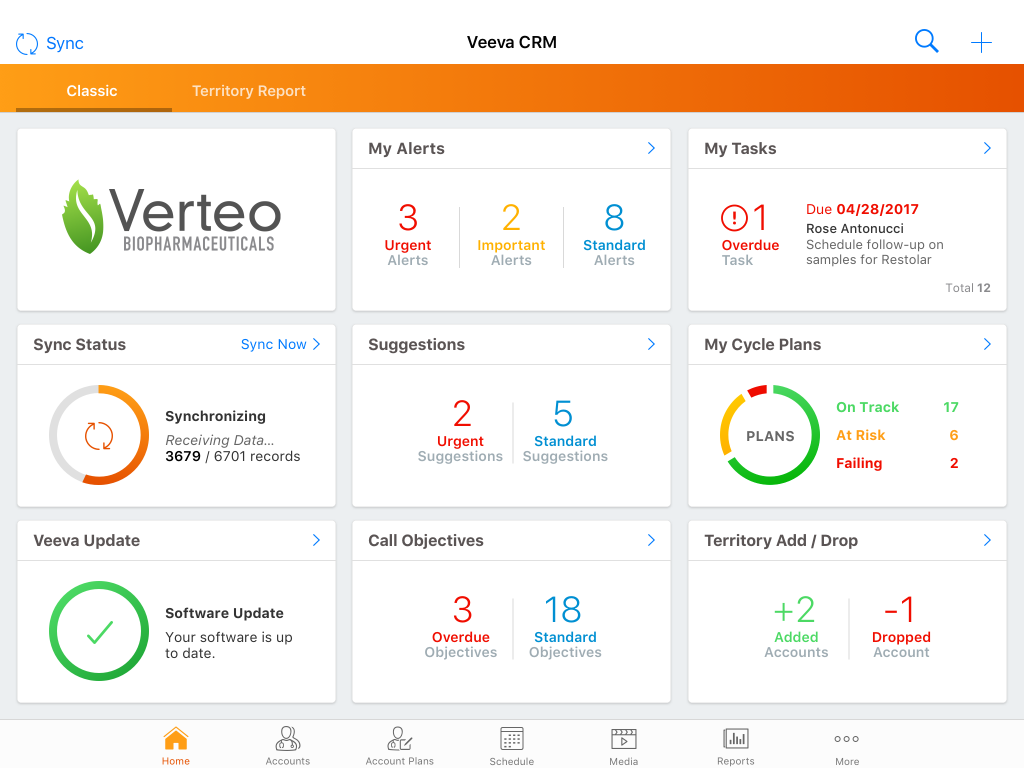1024x768 pixels.
Task: Tap the sync progress ring
Action: click(99, 435)
